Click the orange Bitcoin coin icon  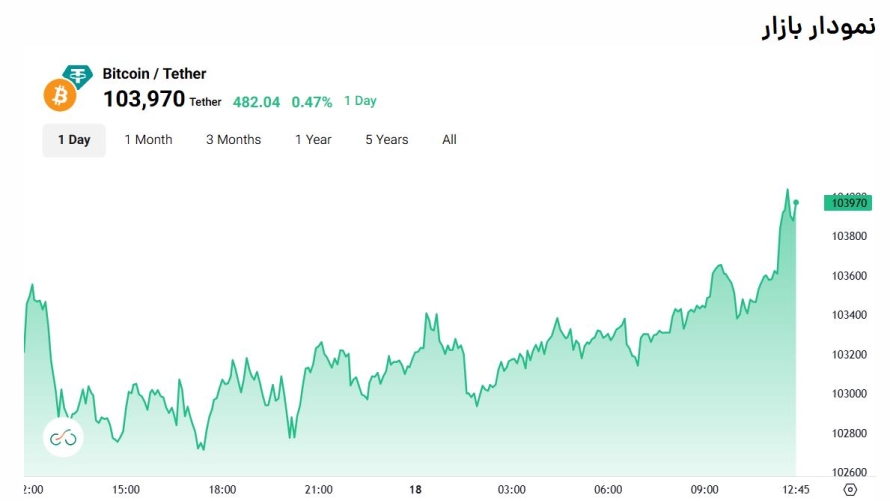tap(60, 96)
